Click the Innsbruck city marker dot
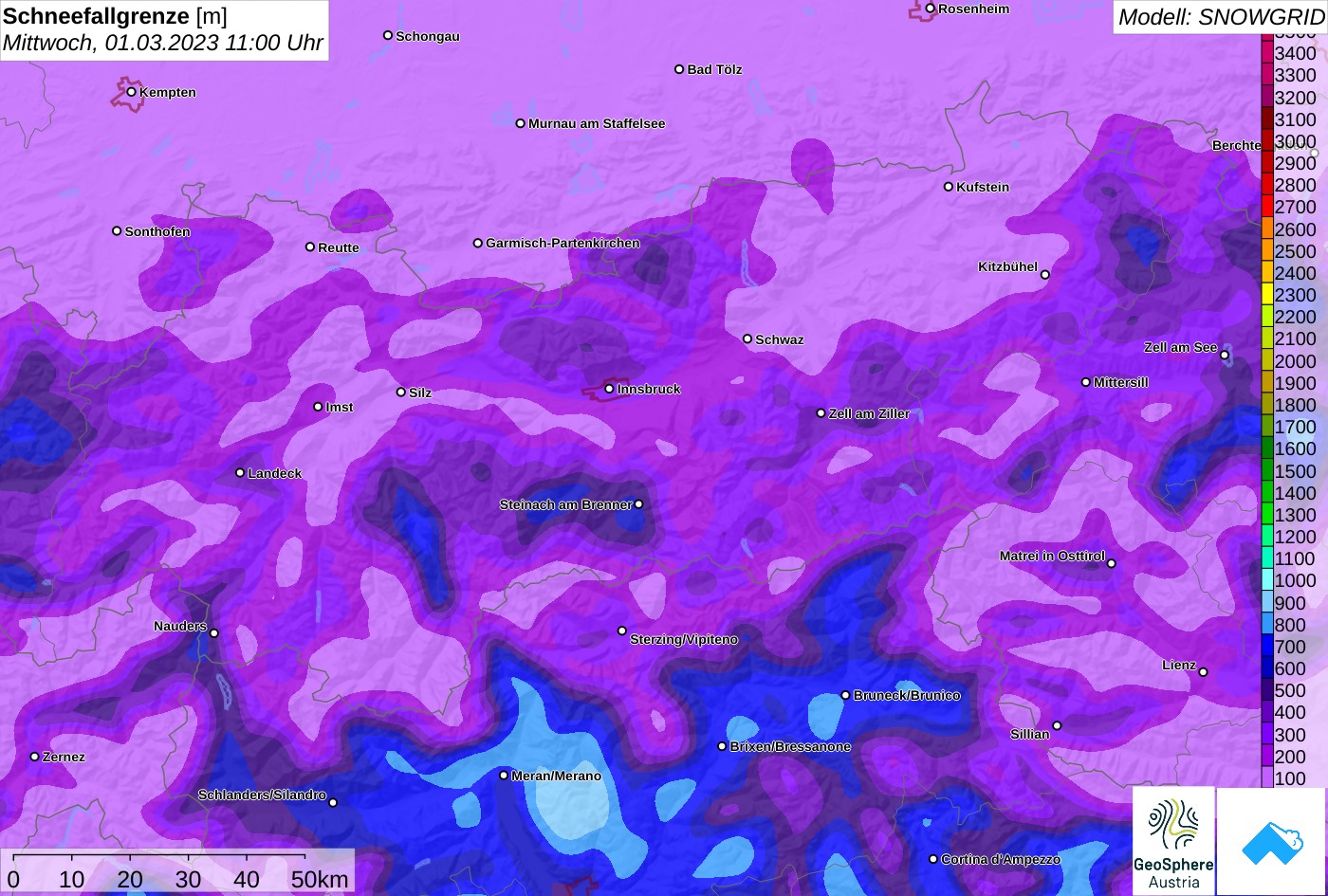The height and width of the screenshot is (896, 1328). click(x=609, y=389)
